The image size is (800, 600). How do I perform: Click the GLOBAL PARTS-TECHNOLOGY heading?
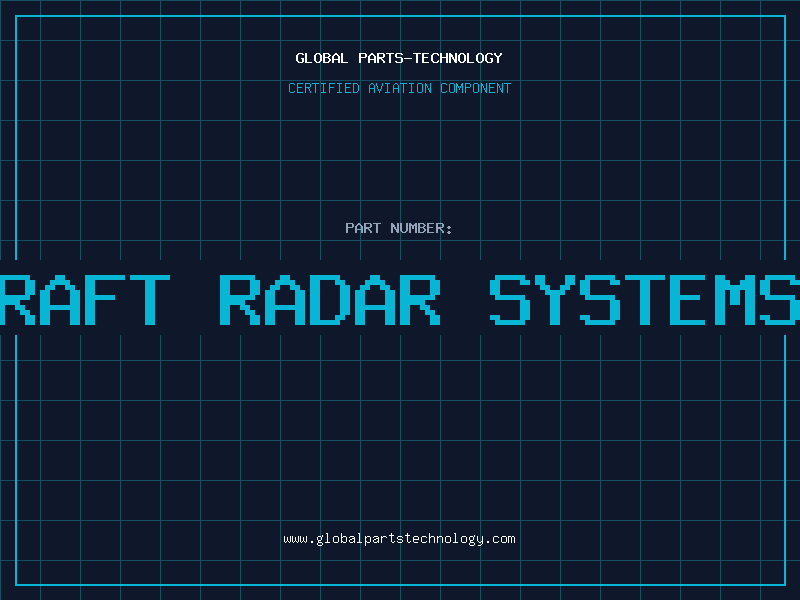point(399,58)
